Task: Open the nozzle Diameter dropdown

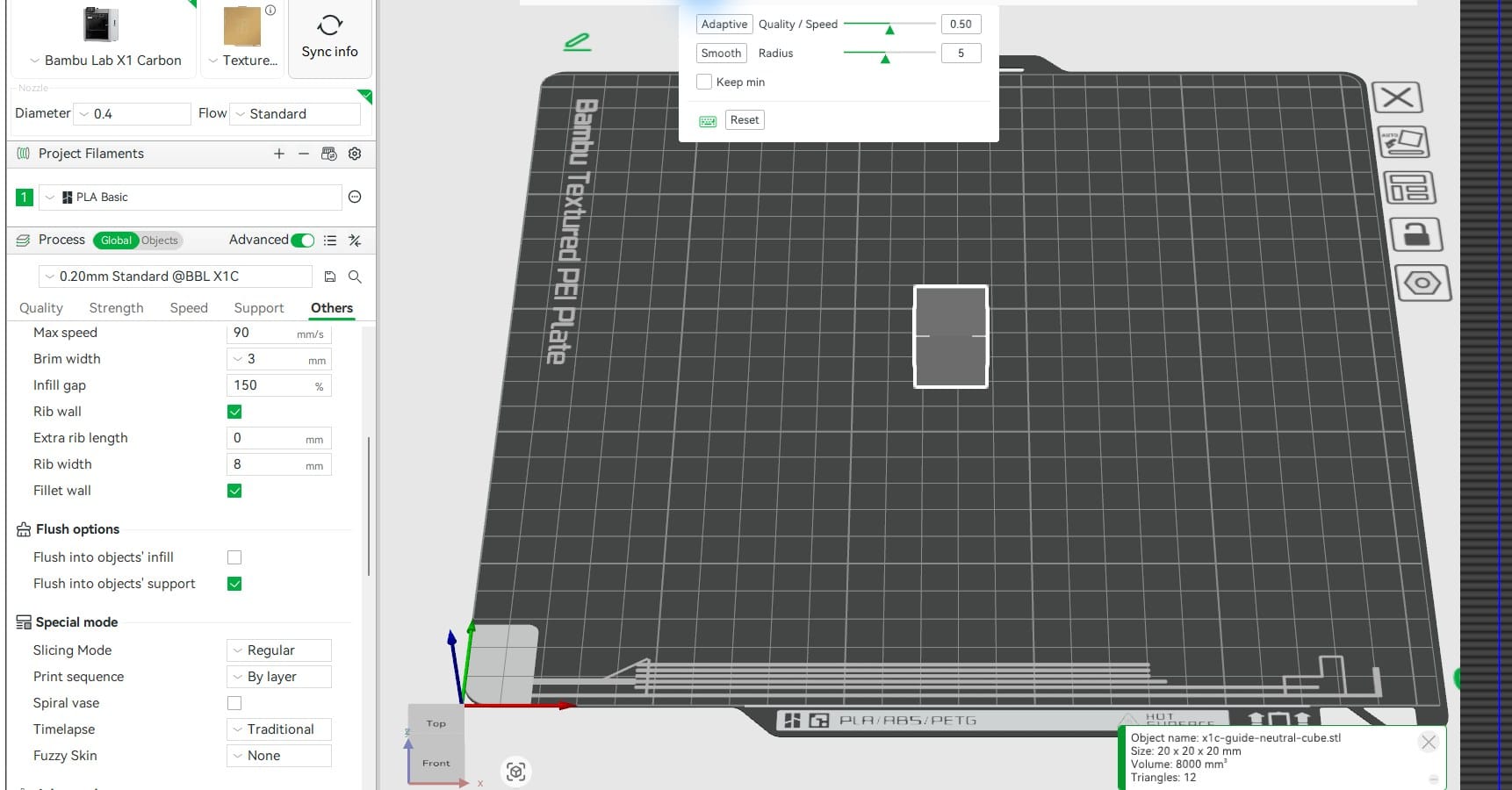Action: pos(132,114)
